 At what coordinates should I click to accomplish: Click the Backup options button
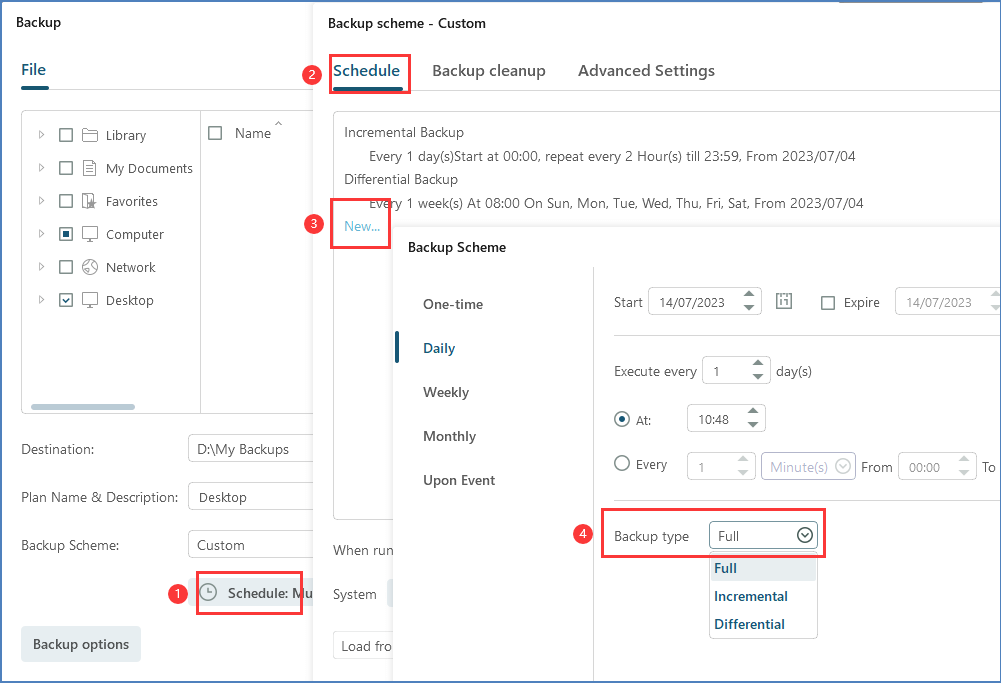pyautogui.click(x=81, y=644)
